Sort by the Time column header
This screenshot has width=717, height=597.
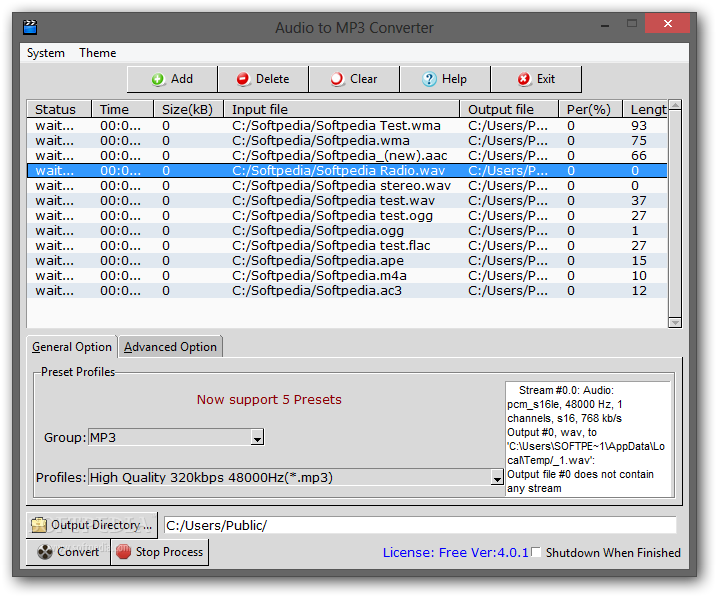tap(122, 109)
